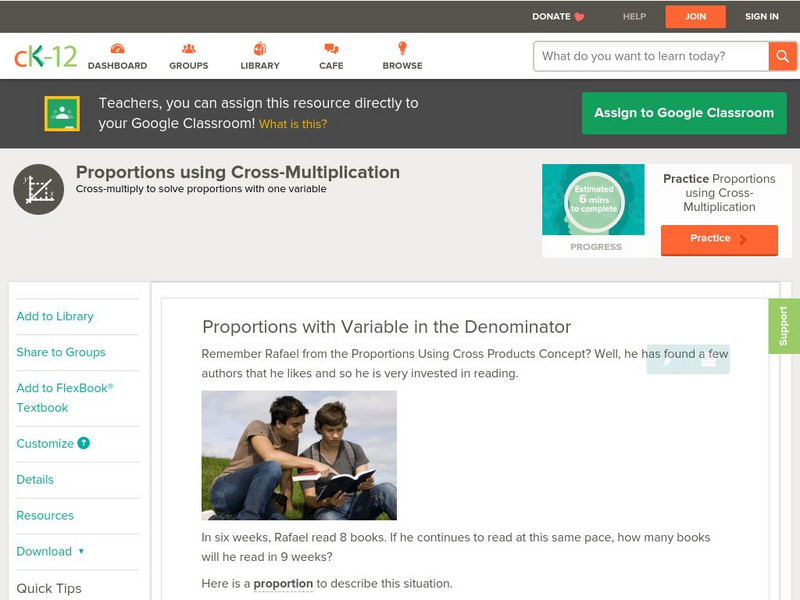Viewport: 800px width, 600px height.
Task: Select the LIBRARY menu label
Action: pos(260,66)
